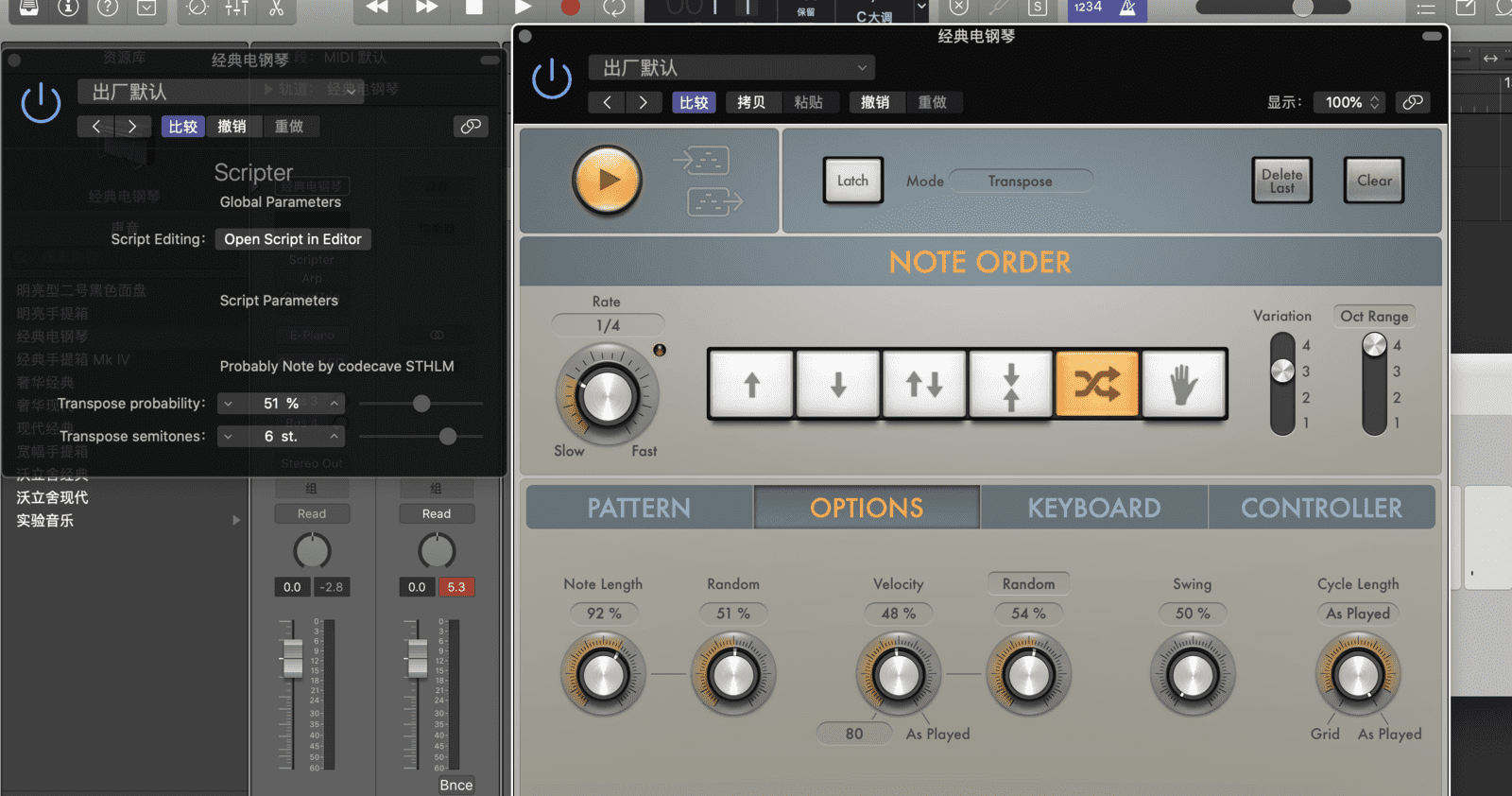Switch to the KEYBOARD tab
Screen dimensions: 1512x796
tap(1094, 508)
